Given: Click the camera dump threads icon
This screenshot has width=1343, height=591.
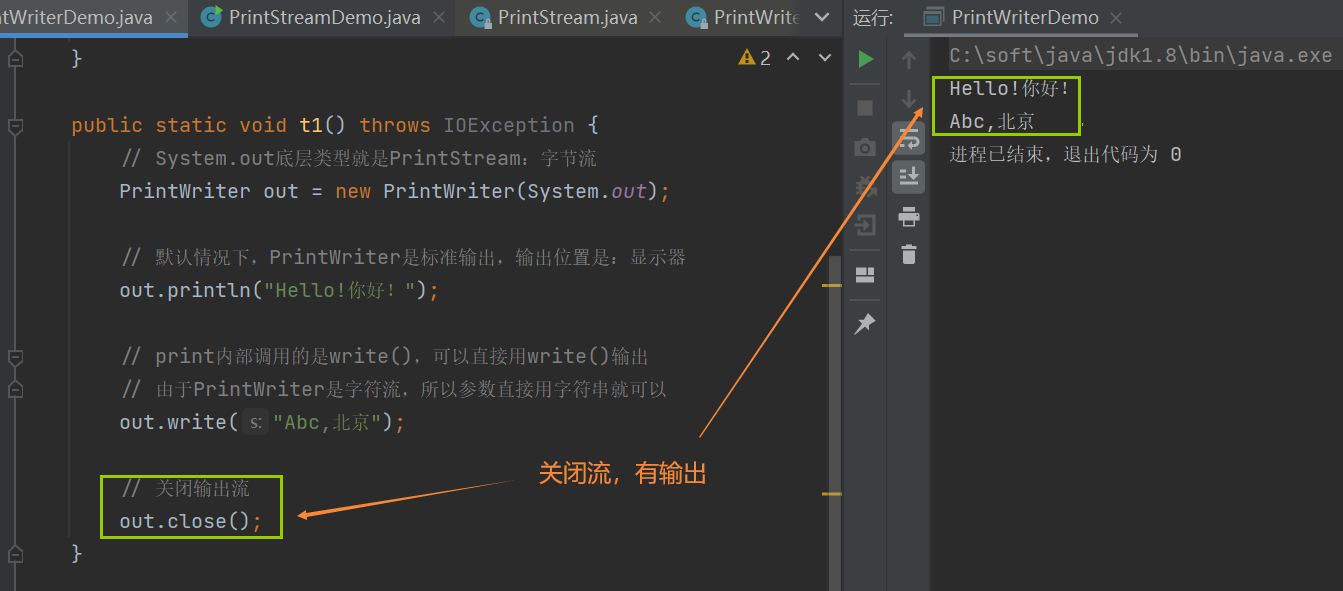Looking at the screenshot, I should [x=866, y=148].
